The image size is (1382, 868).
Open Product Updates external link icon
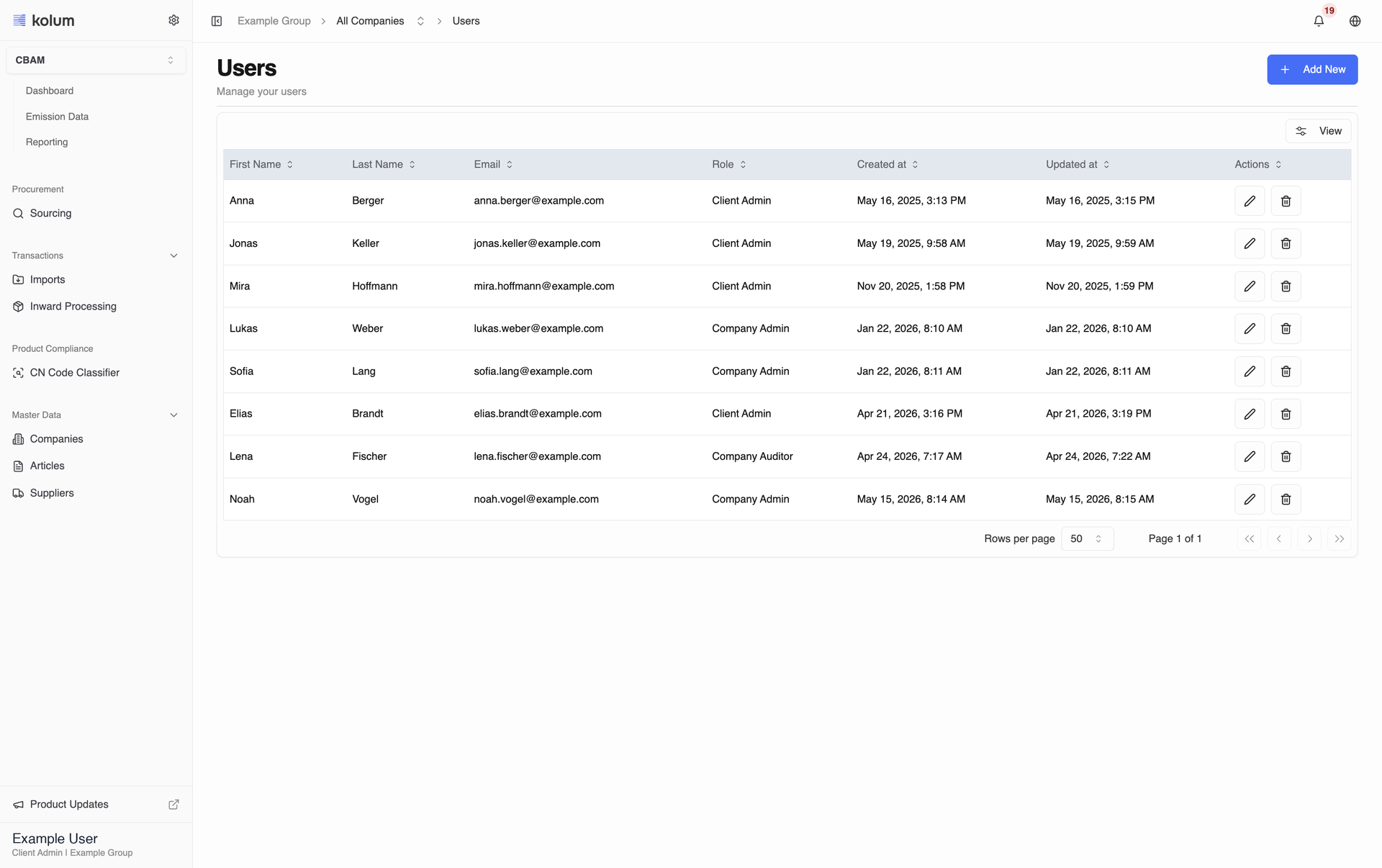click(173, 805)
